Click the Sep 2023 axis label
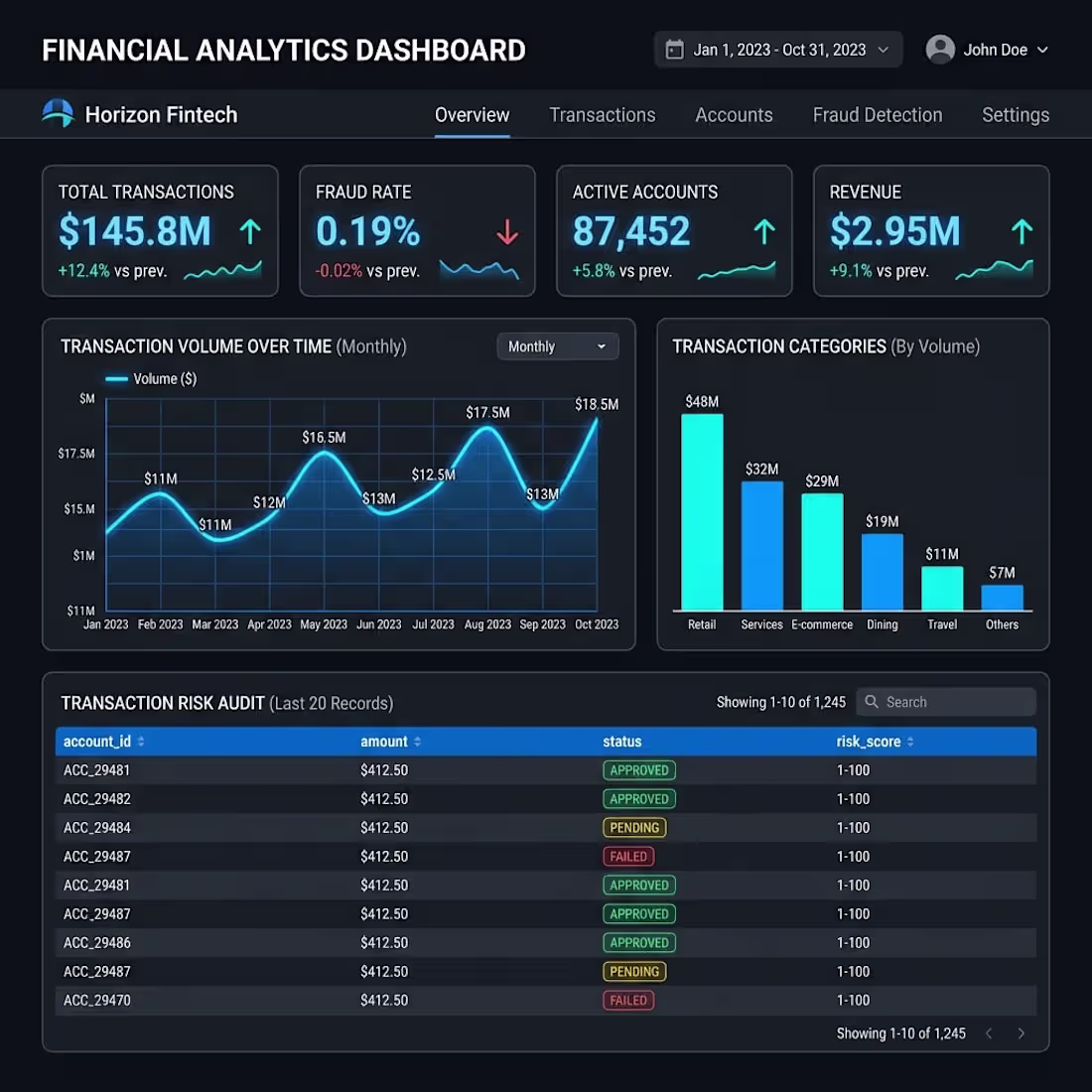This screenshot has height=1092, width=1092. pos(542,624)
